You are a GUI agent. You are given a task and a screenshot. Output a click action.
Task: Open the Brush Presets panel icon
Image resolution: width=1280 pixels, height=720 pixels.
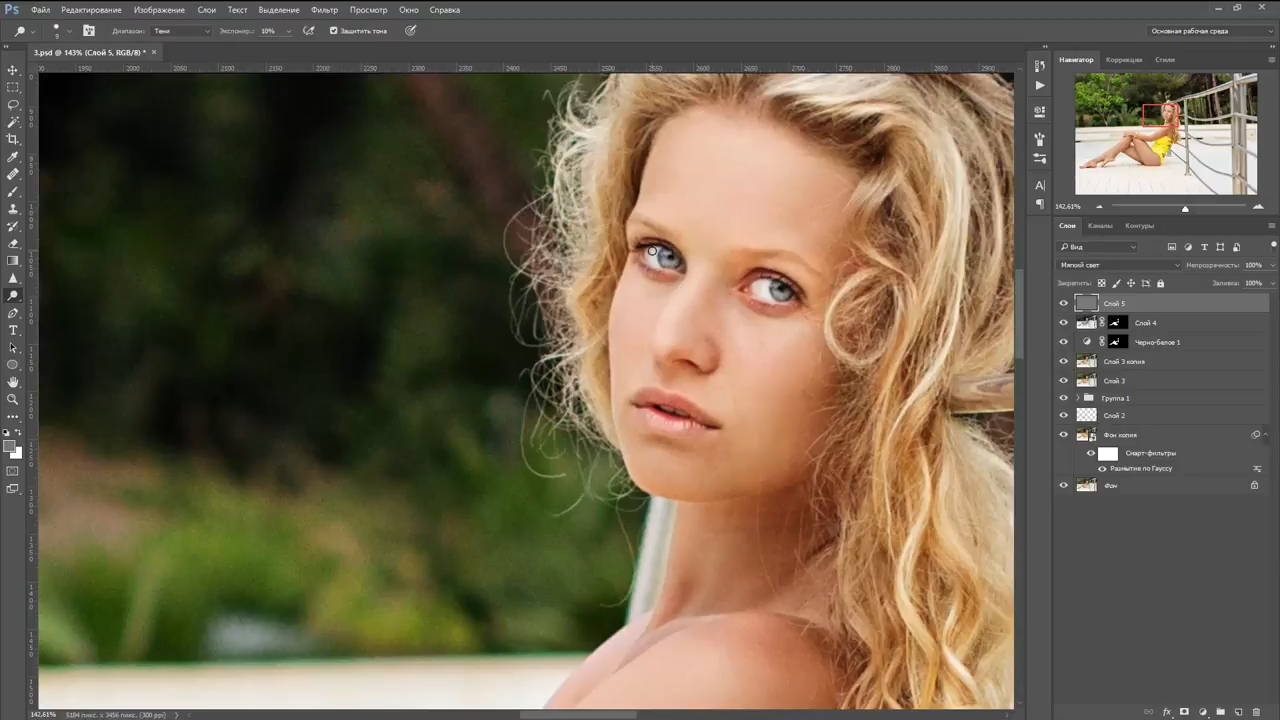coord(1040,158)
